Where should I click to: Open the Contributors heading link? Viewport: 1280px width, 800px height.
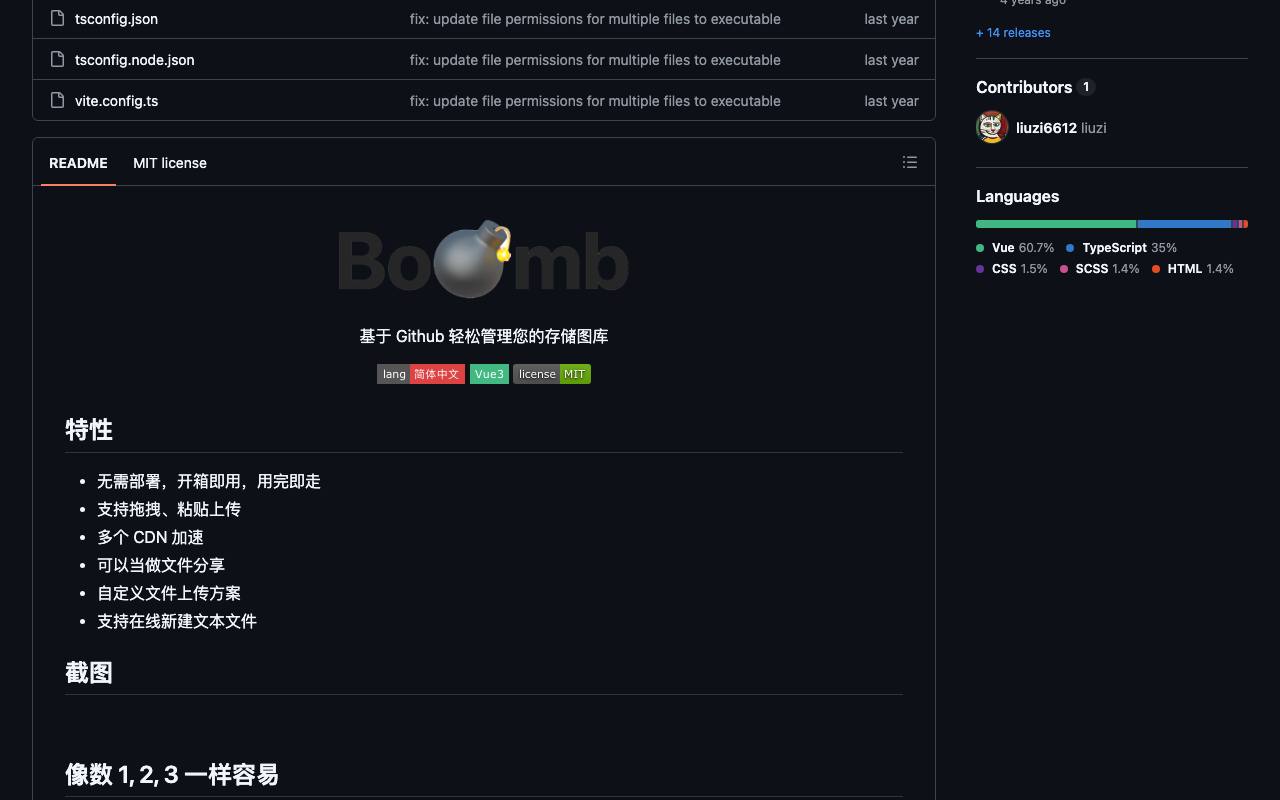[1024, 87]
